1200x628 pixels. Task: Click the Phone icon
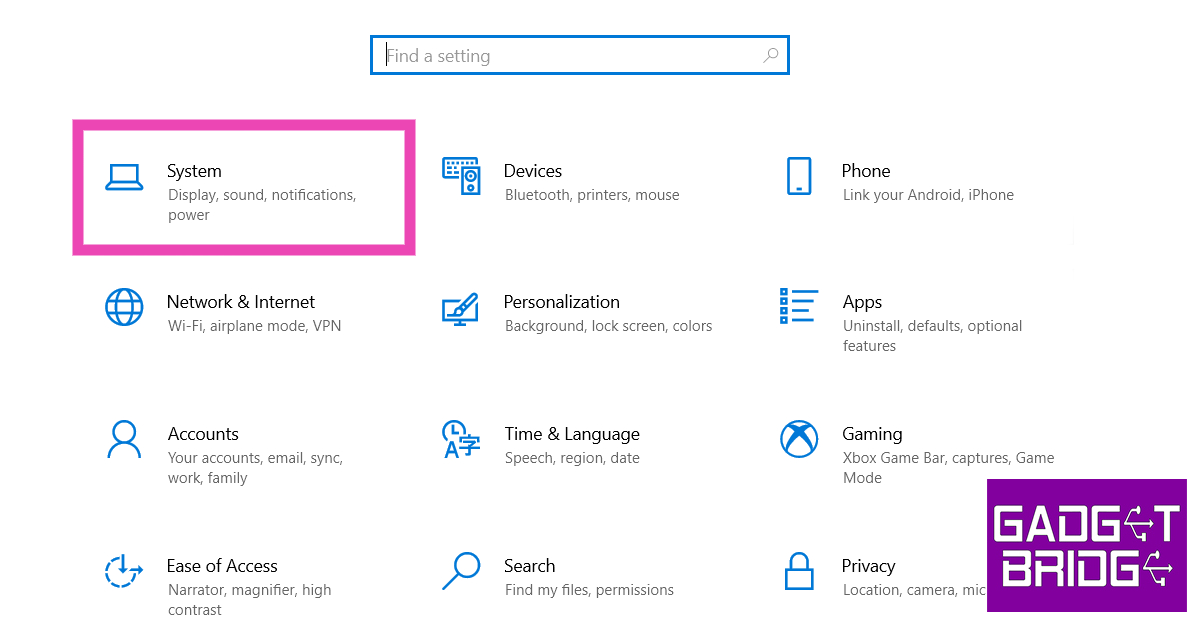tap(799, 176)
